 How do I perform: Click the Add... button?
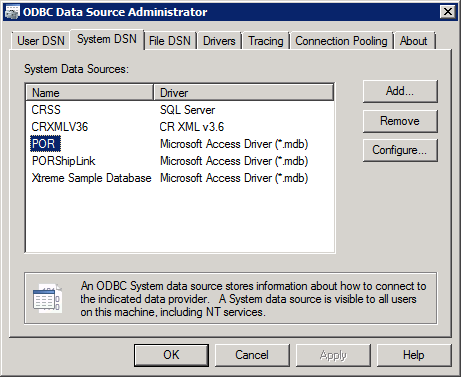(400, 91)
